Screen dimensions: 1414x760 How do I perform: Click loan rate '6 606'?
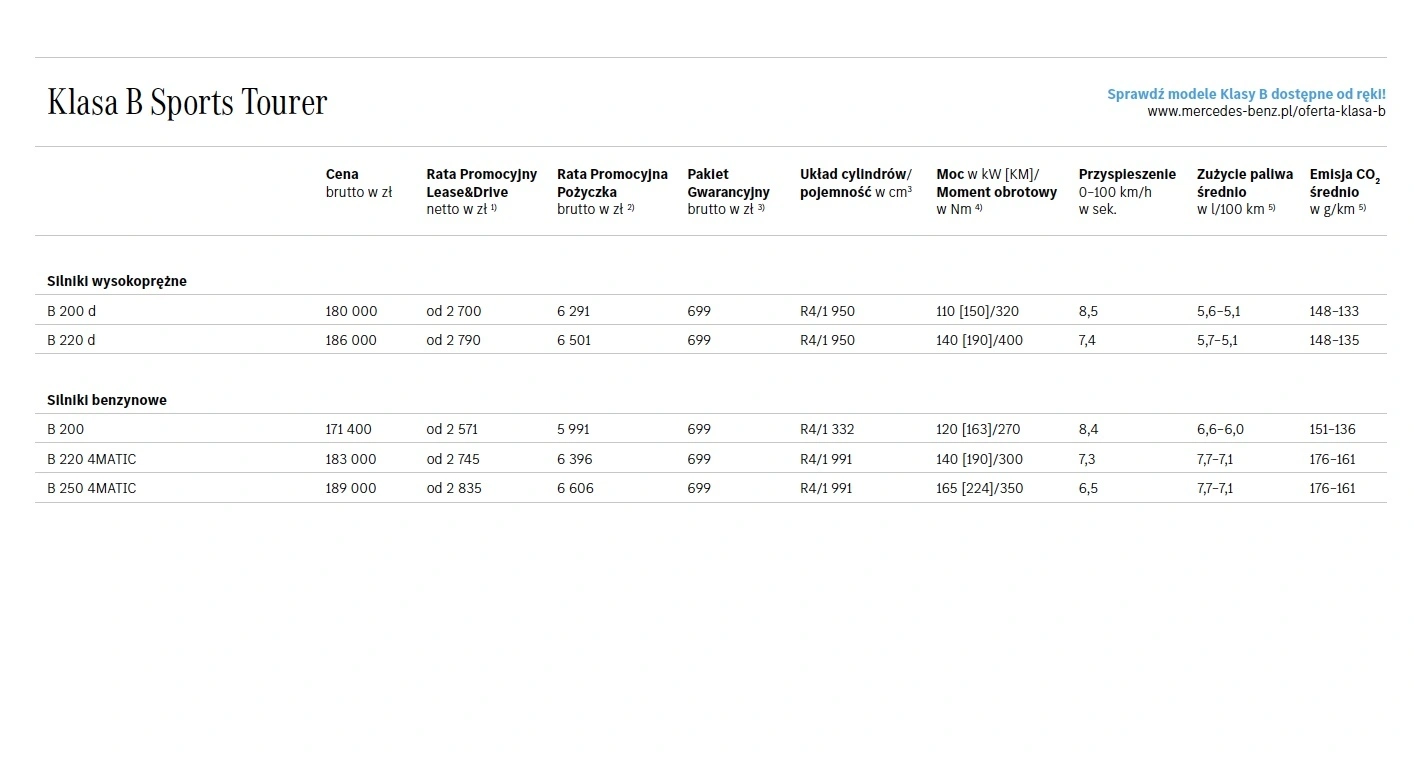coord(575,488)
